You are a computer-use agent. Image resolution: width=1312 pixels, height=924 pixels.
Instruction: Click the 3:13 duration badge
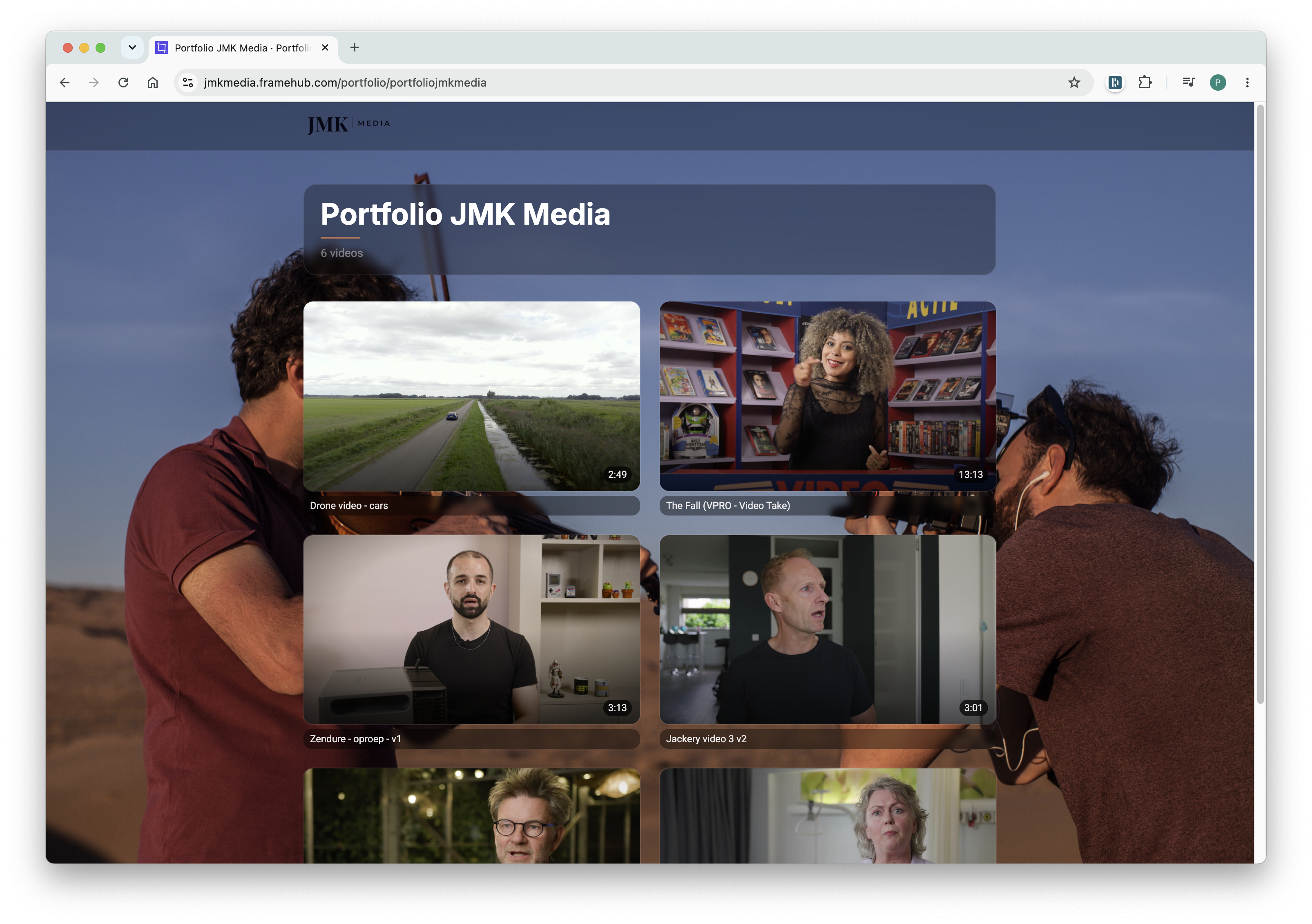click(x=617, y=708)
